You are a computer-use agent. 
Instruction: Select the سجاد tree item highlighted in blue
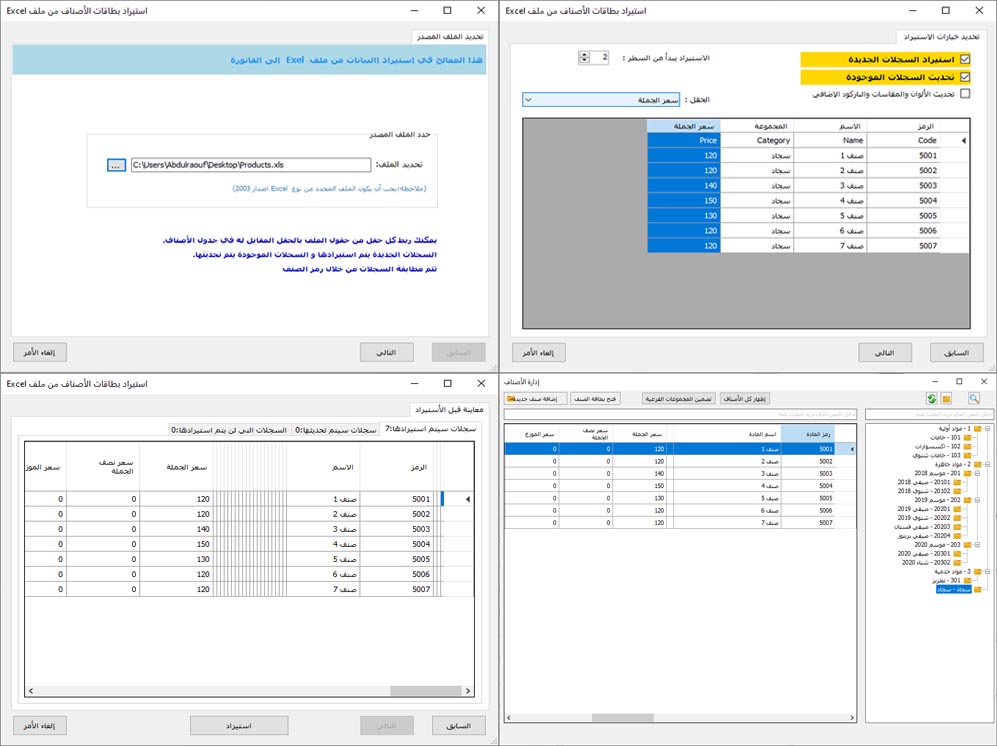(954, 590)
